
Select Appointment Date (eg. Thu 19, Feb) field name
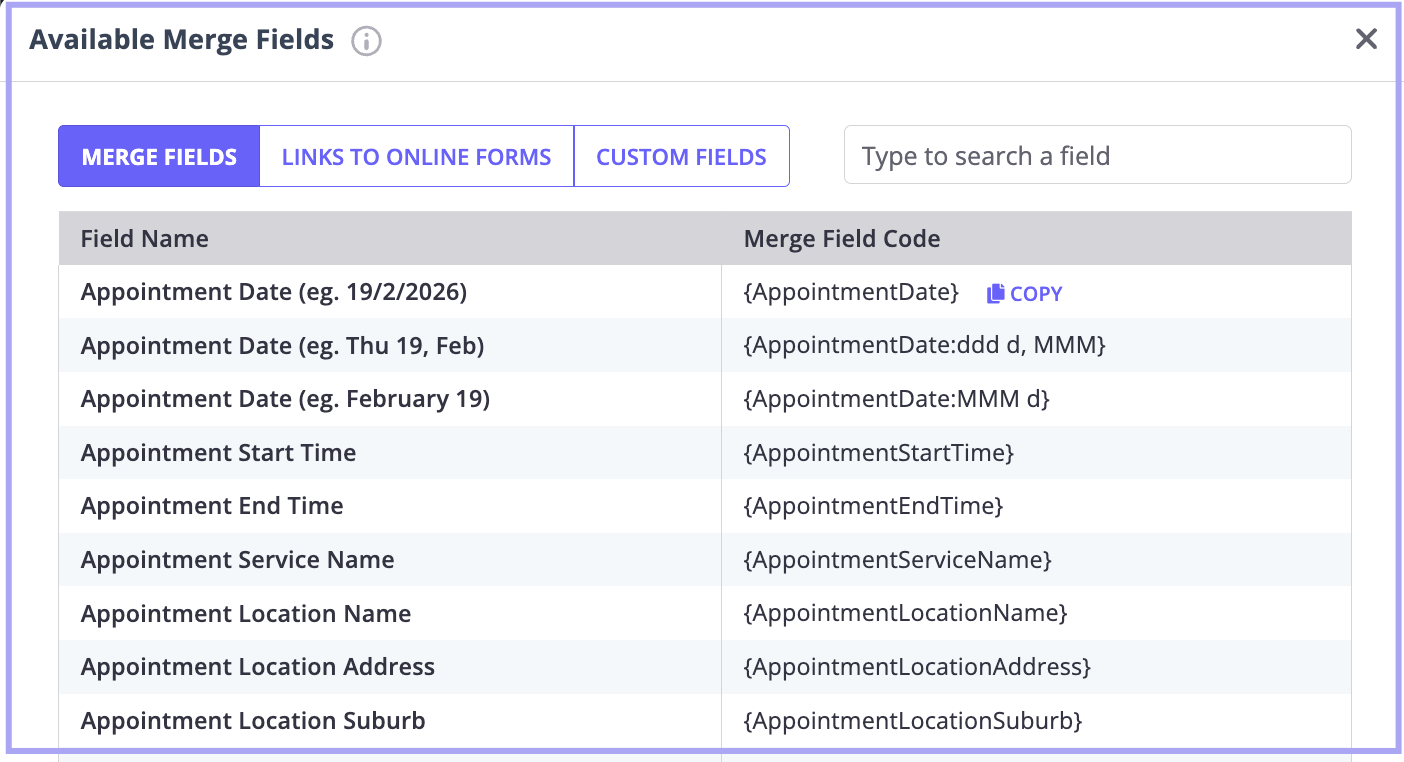pyautogui.click(x=282, y=346)
